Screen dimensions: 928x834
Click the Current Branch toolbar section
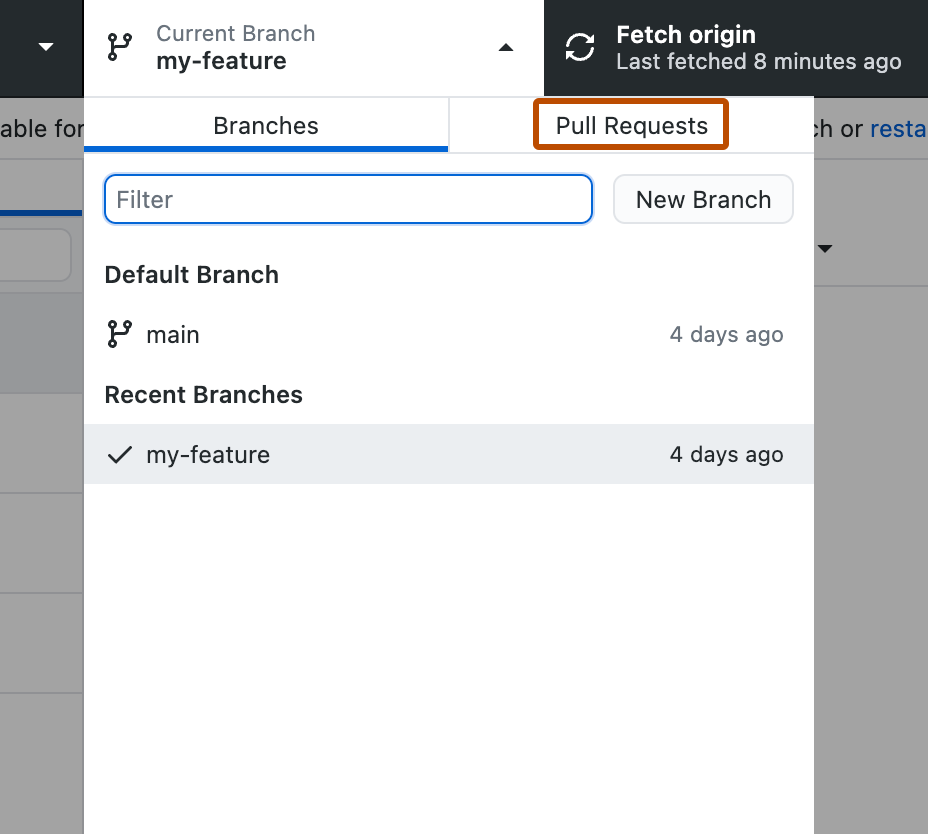tap(300, 46)
